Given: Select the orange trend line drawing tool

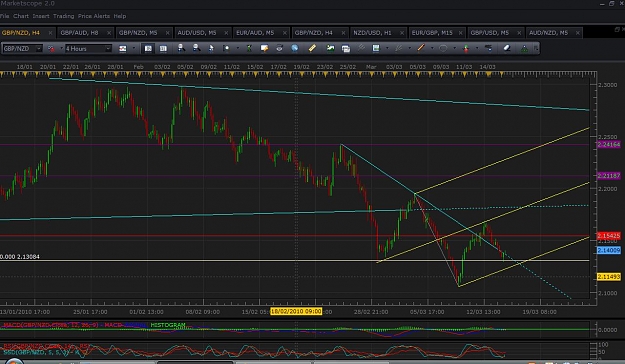Looking at the screenshot, I should tap(421, 48).
